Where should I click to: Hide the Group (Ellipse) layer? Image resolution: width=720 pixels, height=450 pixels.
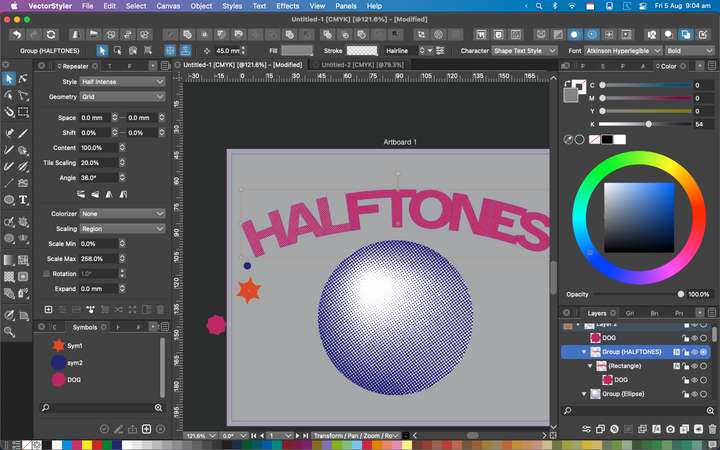pos(694,394)
